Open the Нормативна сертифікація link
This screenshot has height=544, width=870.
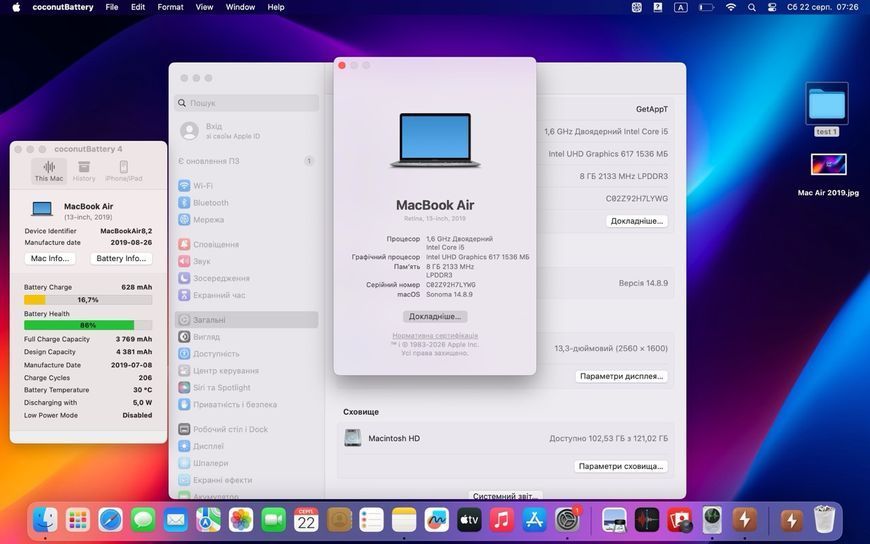click(435, 336)
